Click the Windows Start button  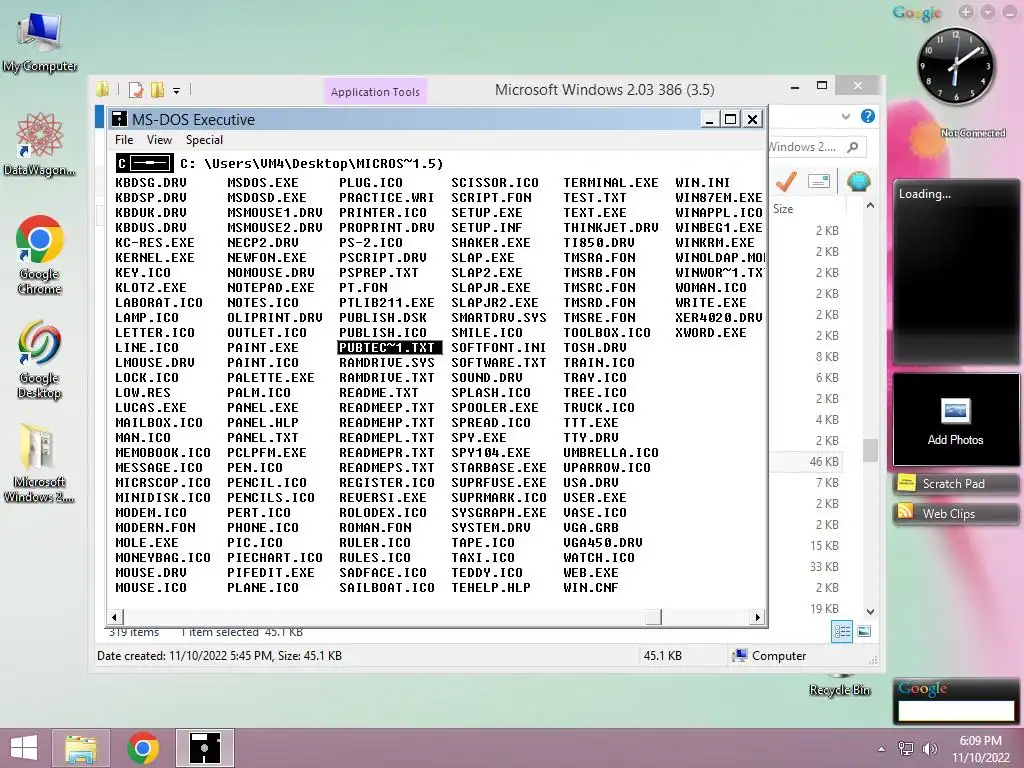point(24,748)
